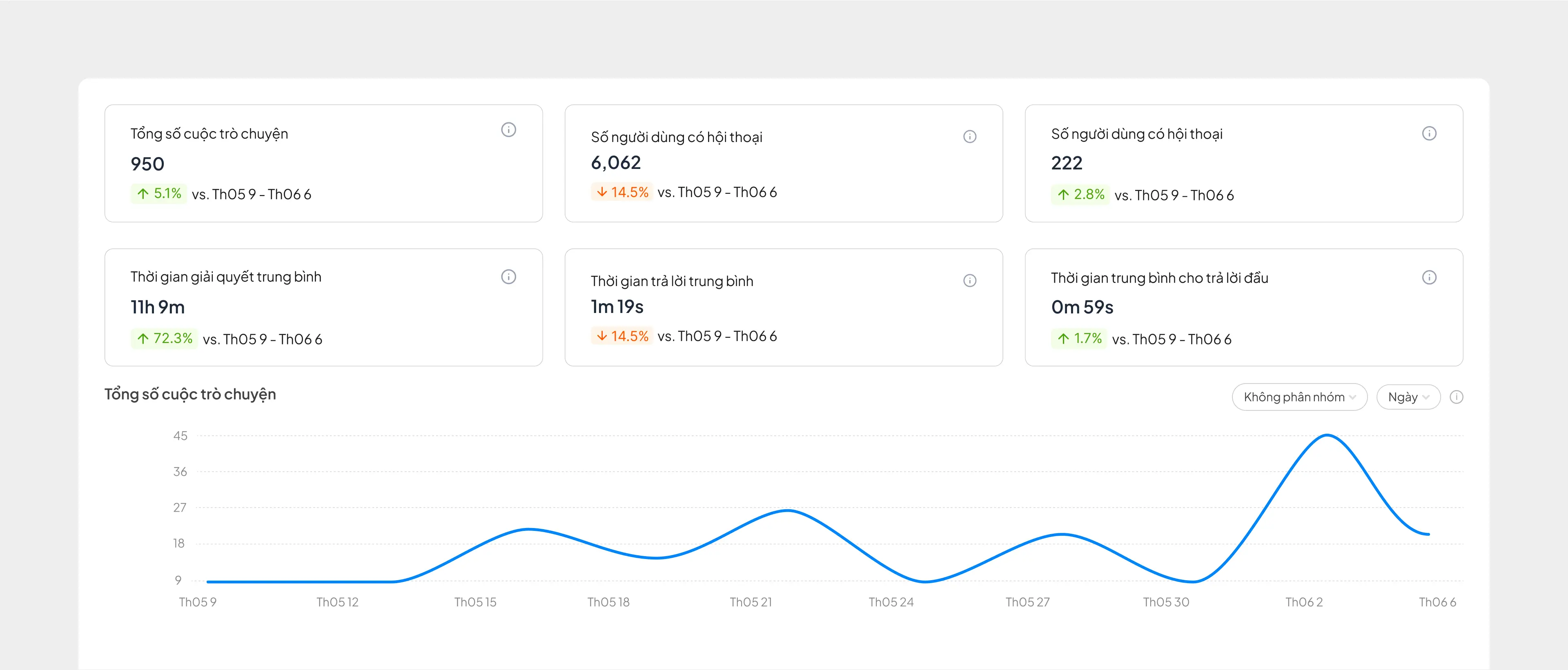Image resolution: width=1568 pixels, height=670 pixels.
Task: Click the 2.8% increase badge under 222
Action: [1080, 195]
